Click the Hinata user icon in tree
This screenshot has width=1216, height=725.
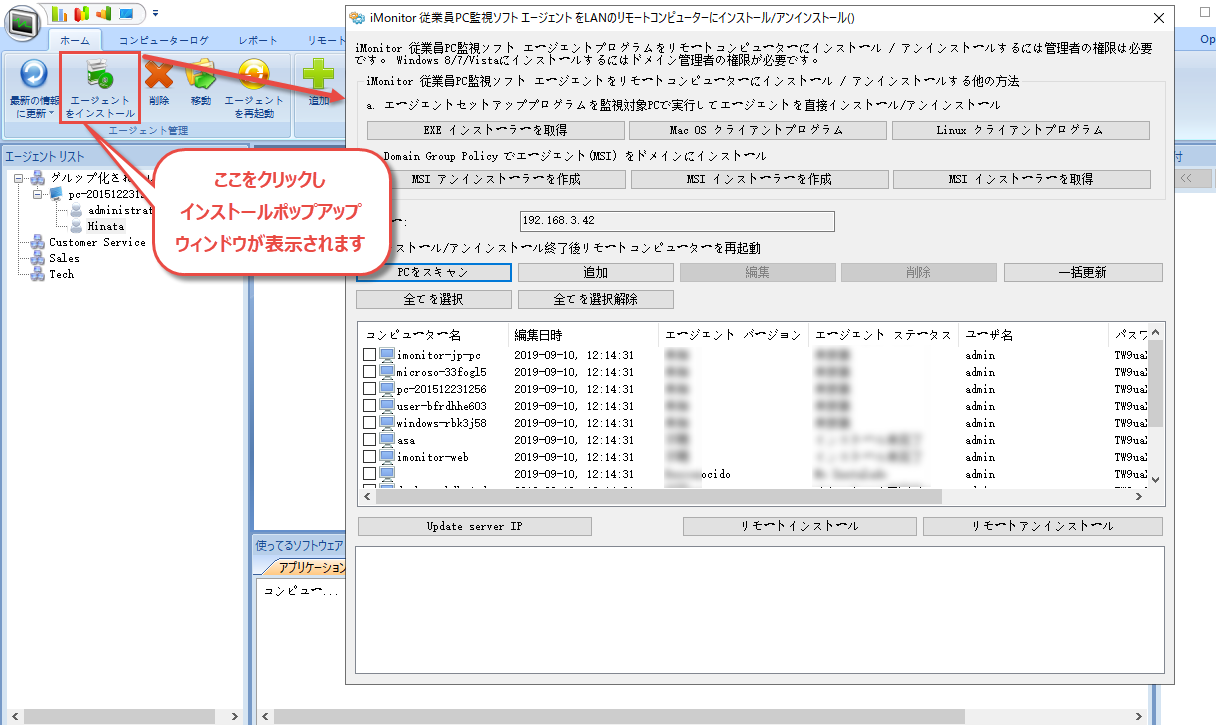tap(76, 226)
